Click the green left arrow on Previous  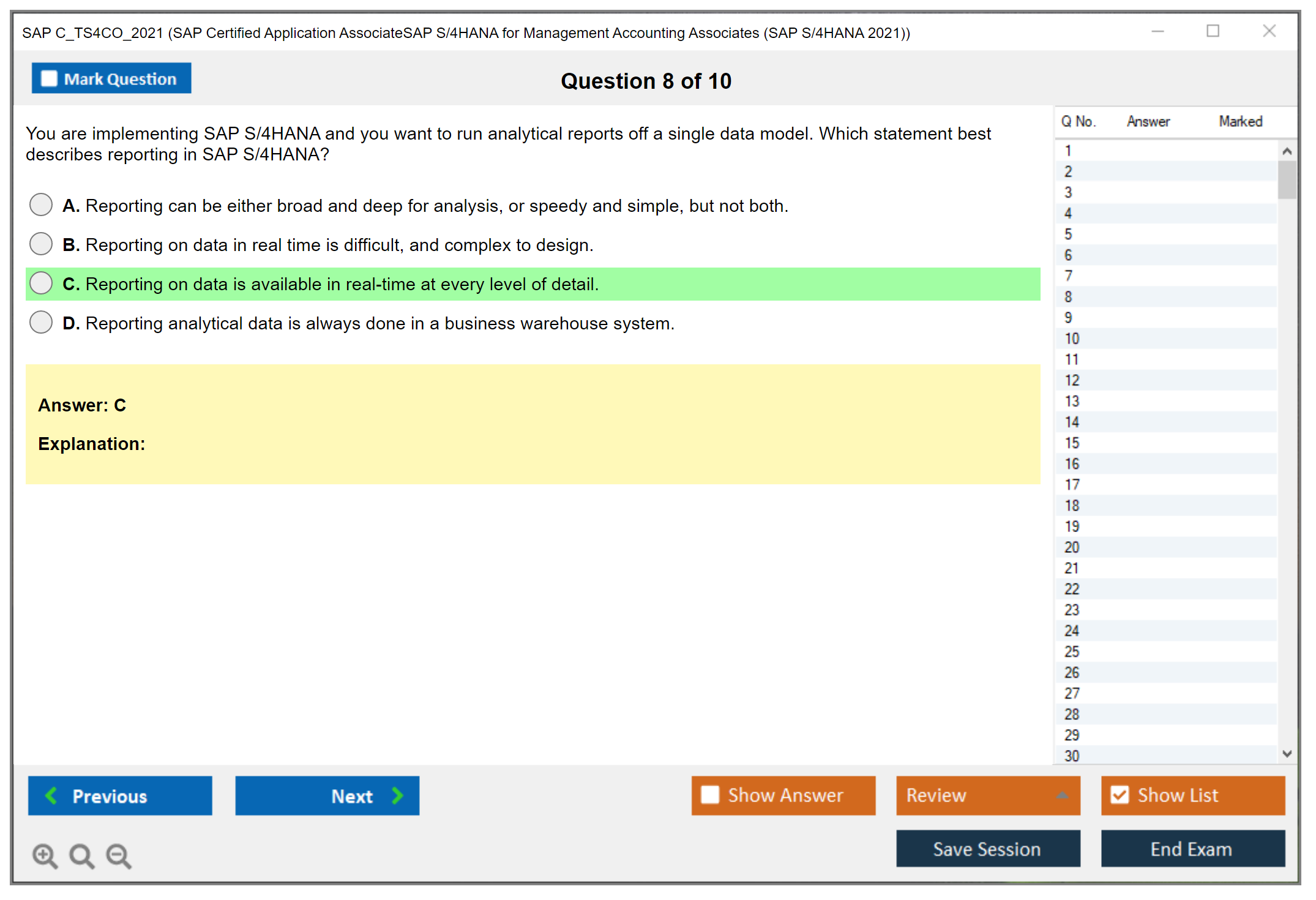pyautogui.click(x=51, y=795)
